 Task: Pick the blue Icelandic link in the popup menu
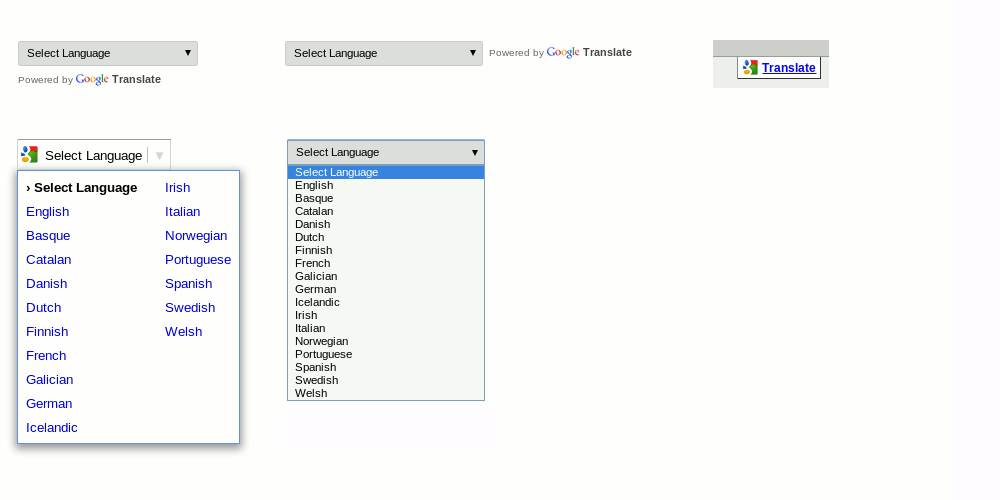tap(52, 428)
